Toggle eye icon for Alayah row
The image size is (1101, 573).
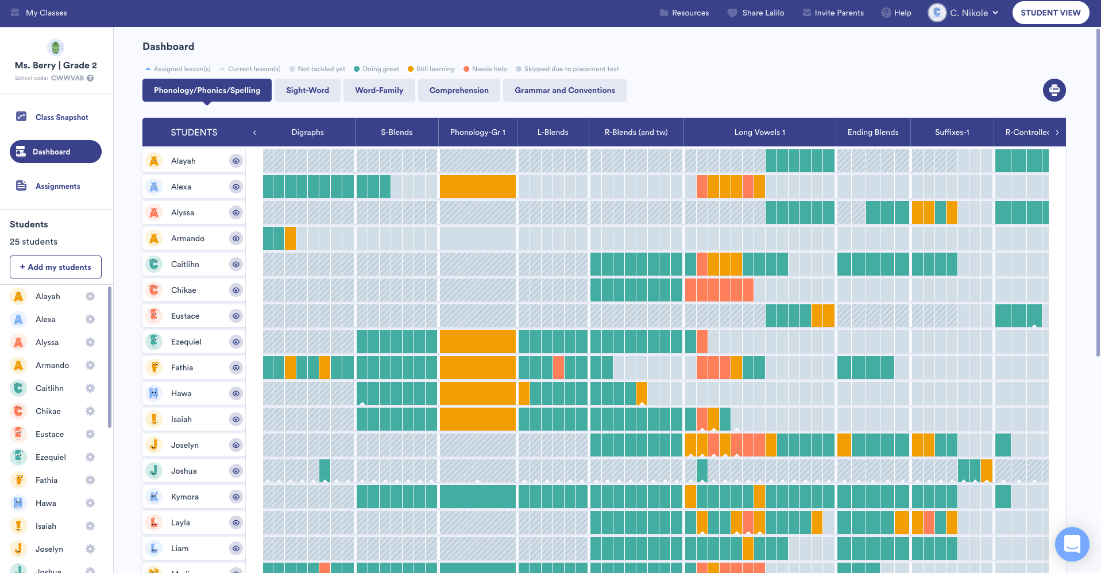pos(236,161)
